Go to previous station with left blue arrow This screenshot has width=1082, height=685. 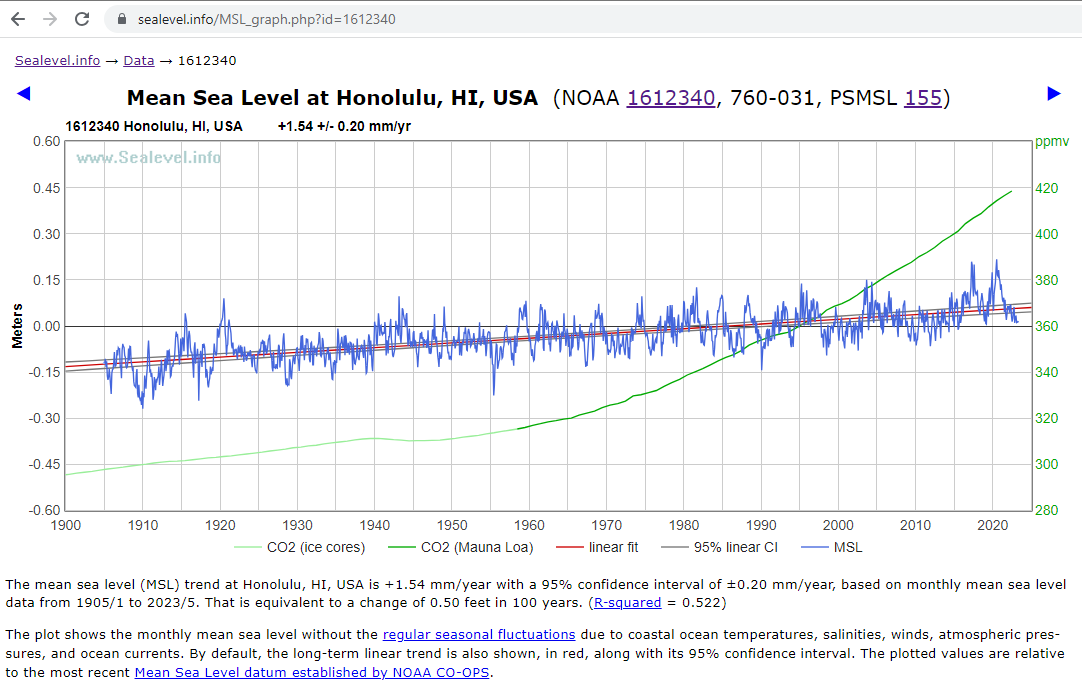tap(24, 93)
